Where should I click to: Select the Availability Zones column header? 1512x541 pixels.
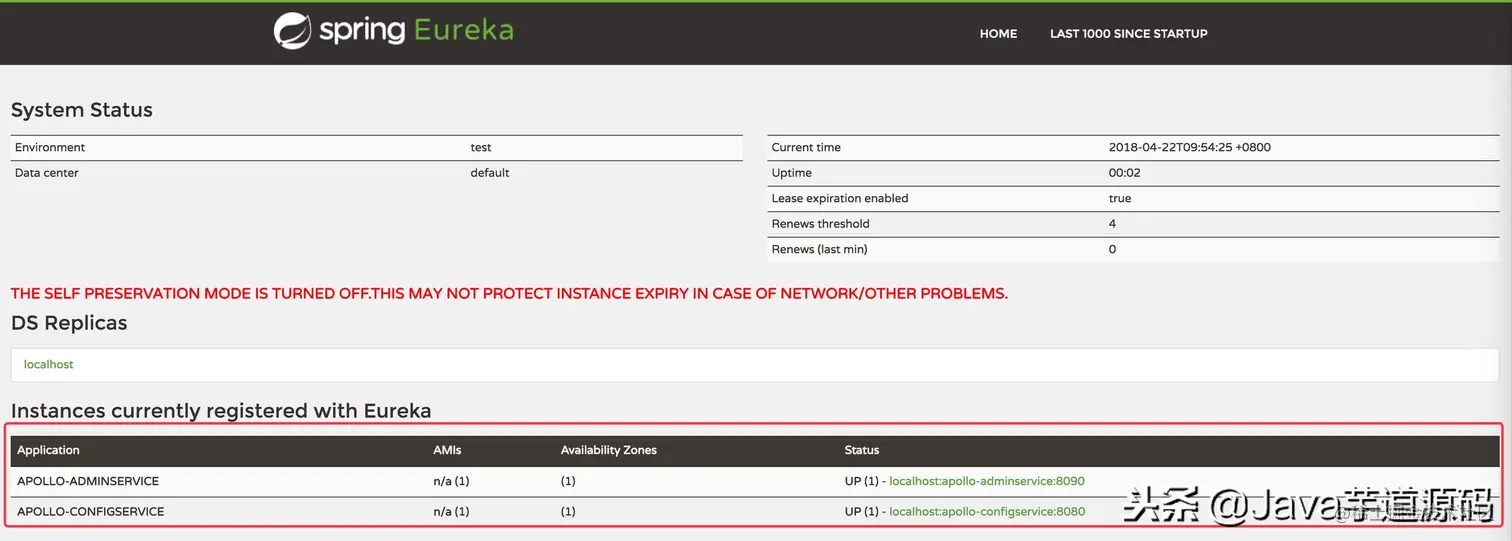pyautogui.click(x=609, y=450)
